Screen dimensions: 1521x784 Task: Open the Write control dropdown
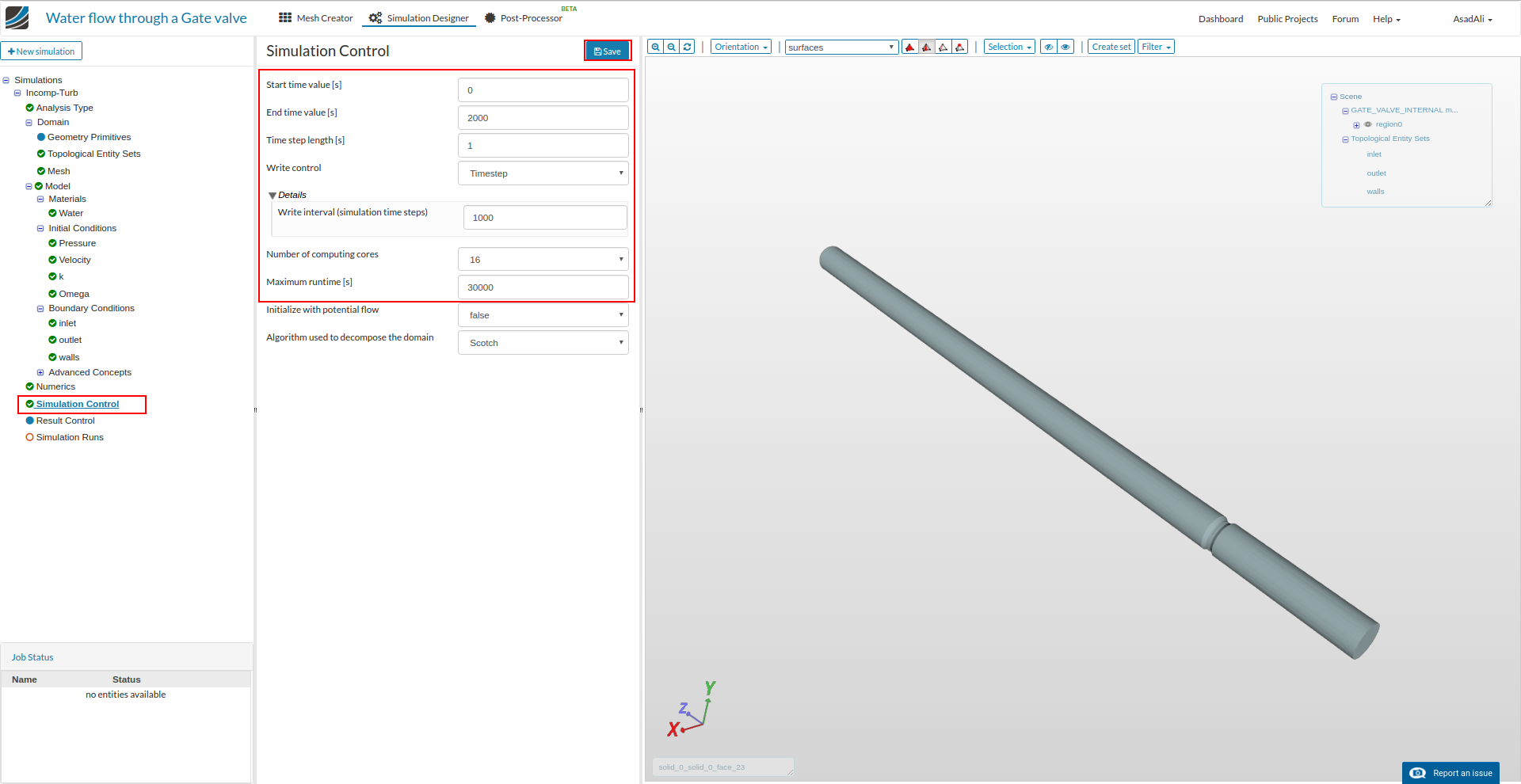point(543,173)
